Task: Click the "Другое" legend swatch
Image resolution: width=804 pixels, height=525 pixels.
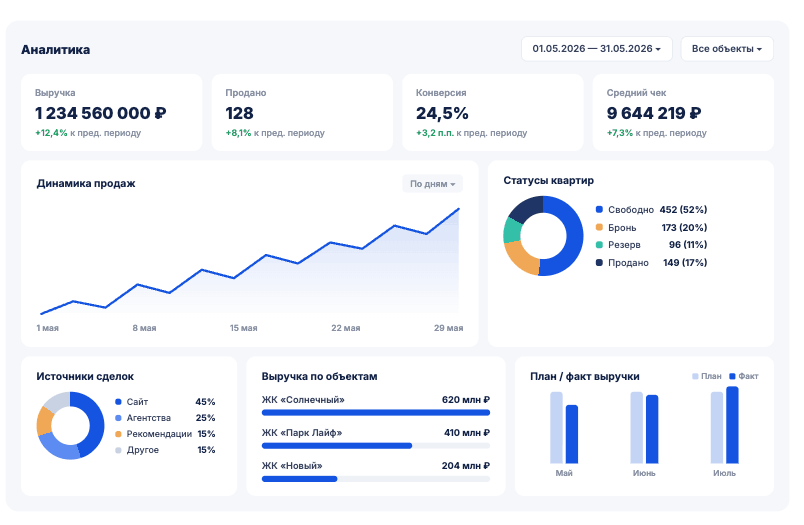Action: 118,450
